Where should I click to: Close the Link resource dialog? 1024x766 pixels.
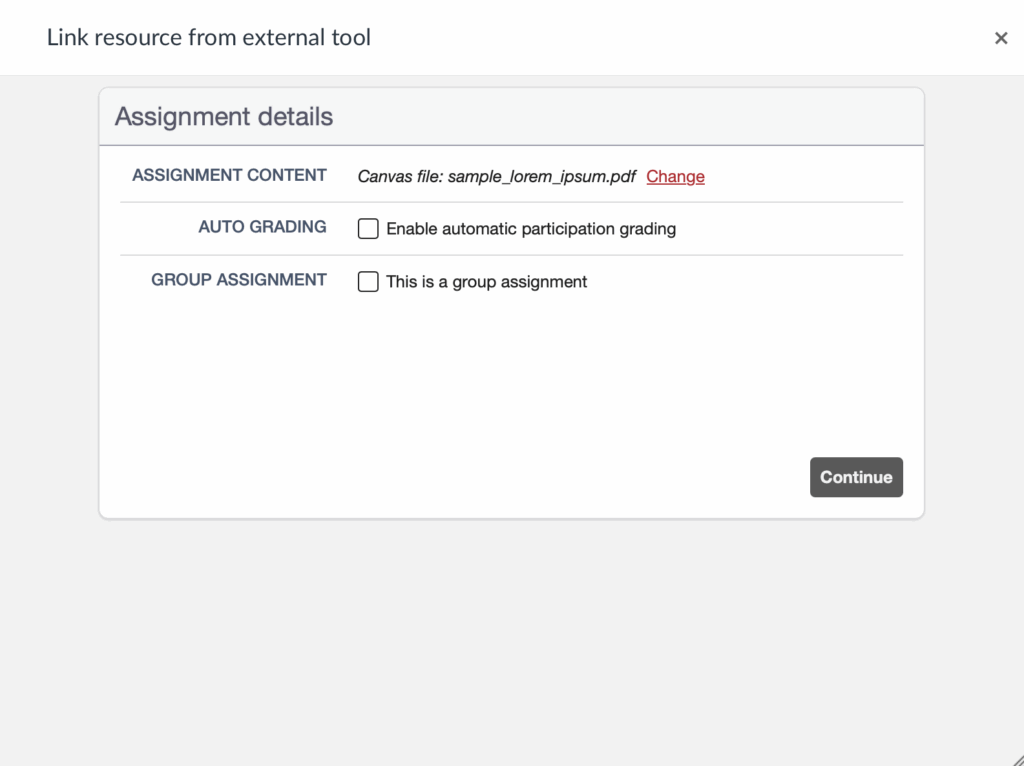[x=1000, y=38]
